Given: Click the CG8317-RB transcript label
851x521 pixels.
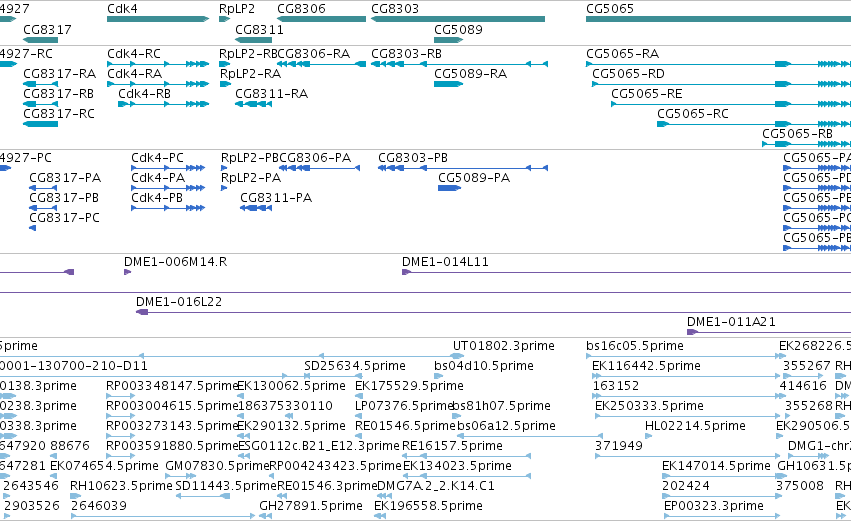Looking at the screenshot, I should pos(59,94).
